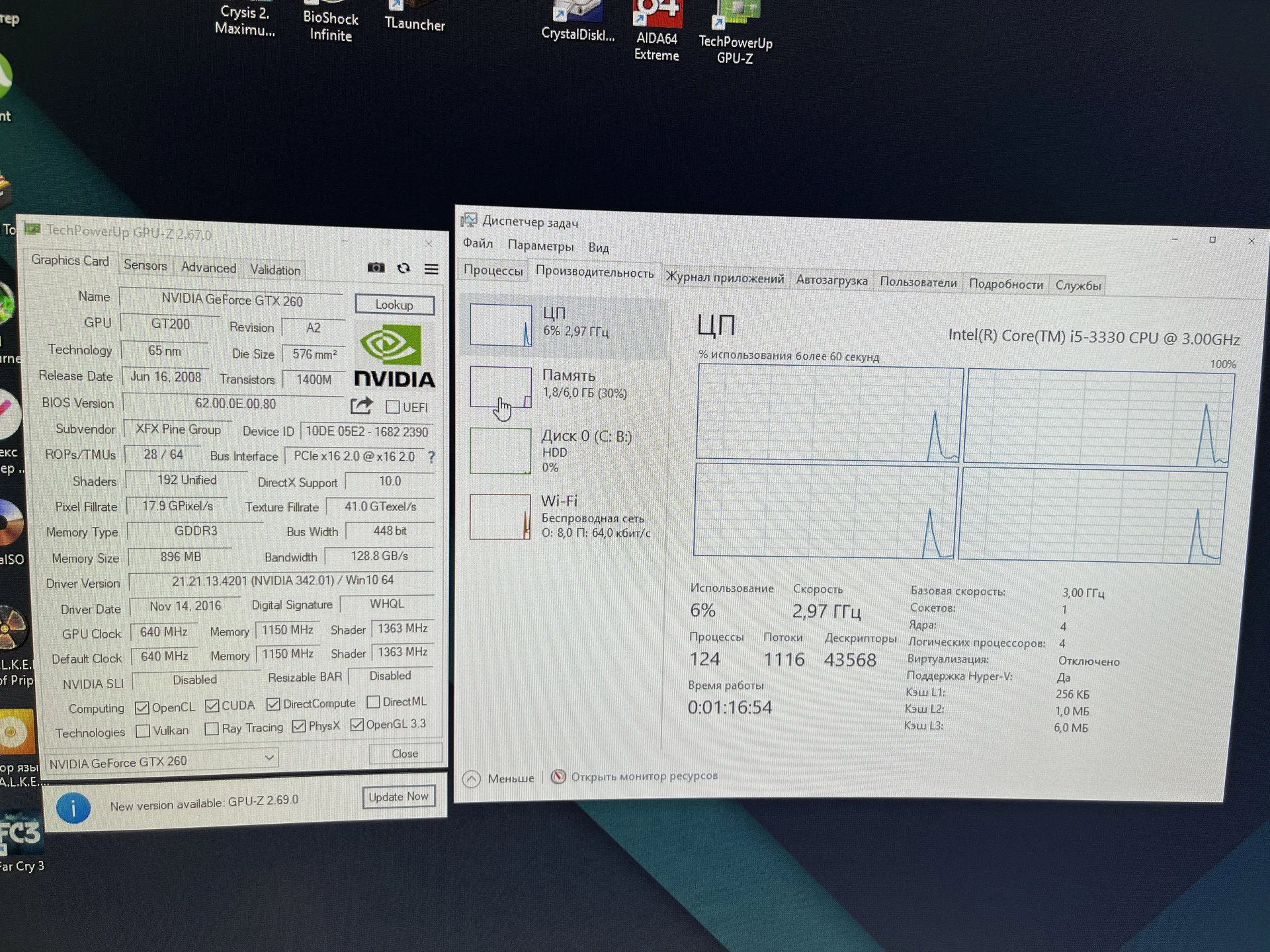Click the Lookup button in GPU-Z
1270x952 pixels.
pos(394,305)
